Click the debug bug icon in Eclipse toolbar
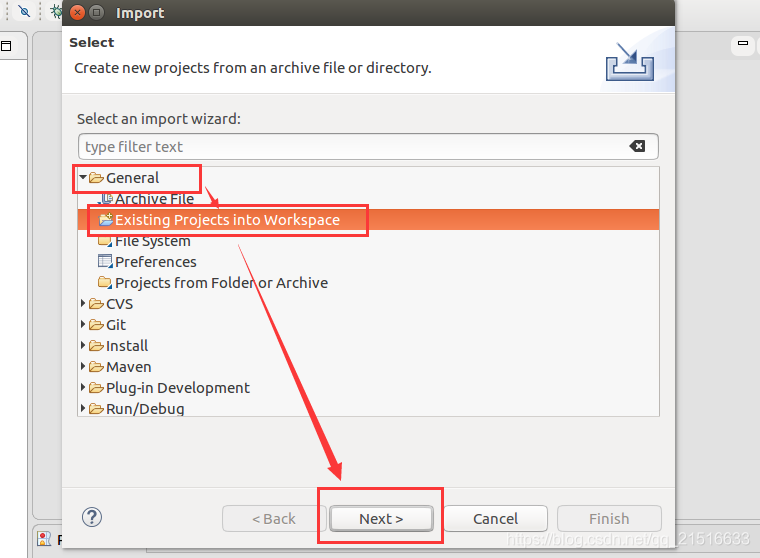The width and height of the screenshot is (760, 558). [x=56, y=11]
